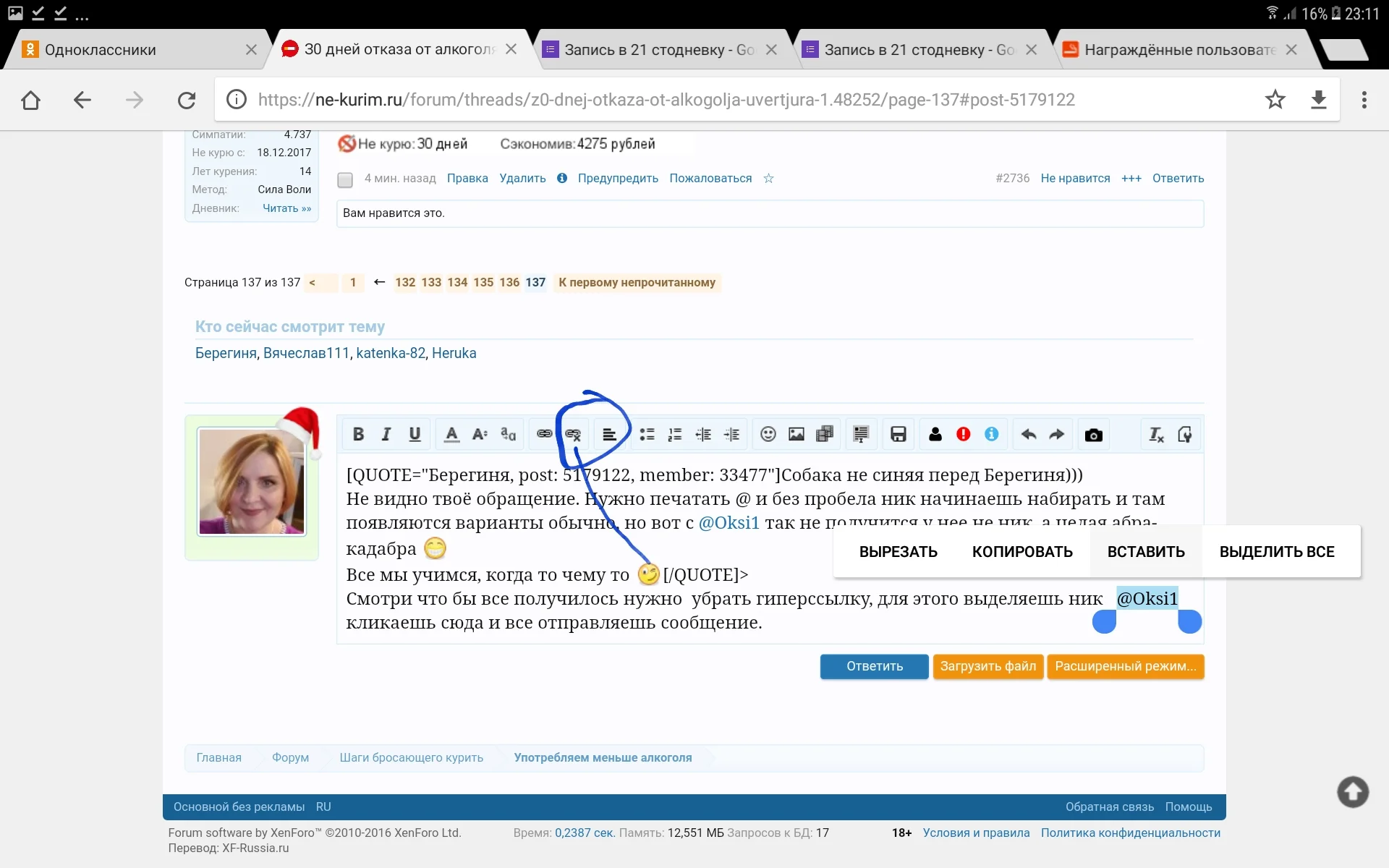Viewport: 1389px width, 868px height.
Task: Click the camera screenshot icon
Action: tap(1093, 434)
